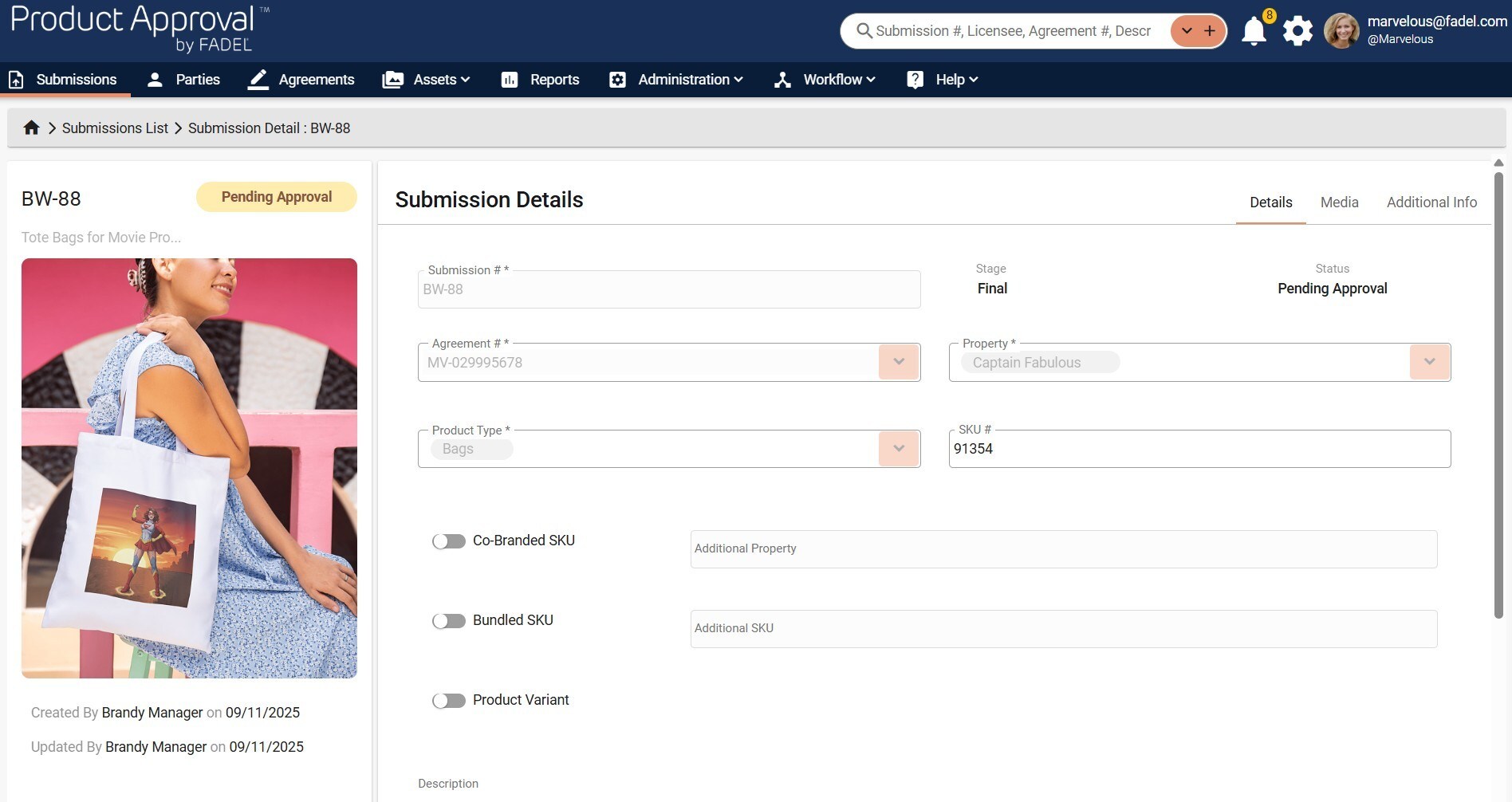Turn on the Bundled SKU switch

(449, 621)
